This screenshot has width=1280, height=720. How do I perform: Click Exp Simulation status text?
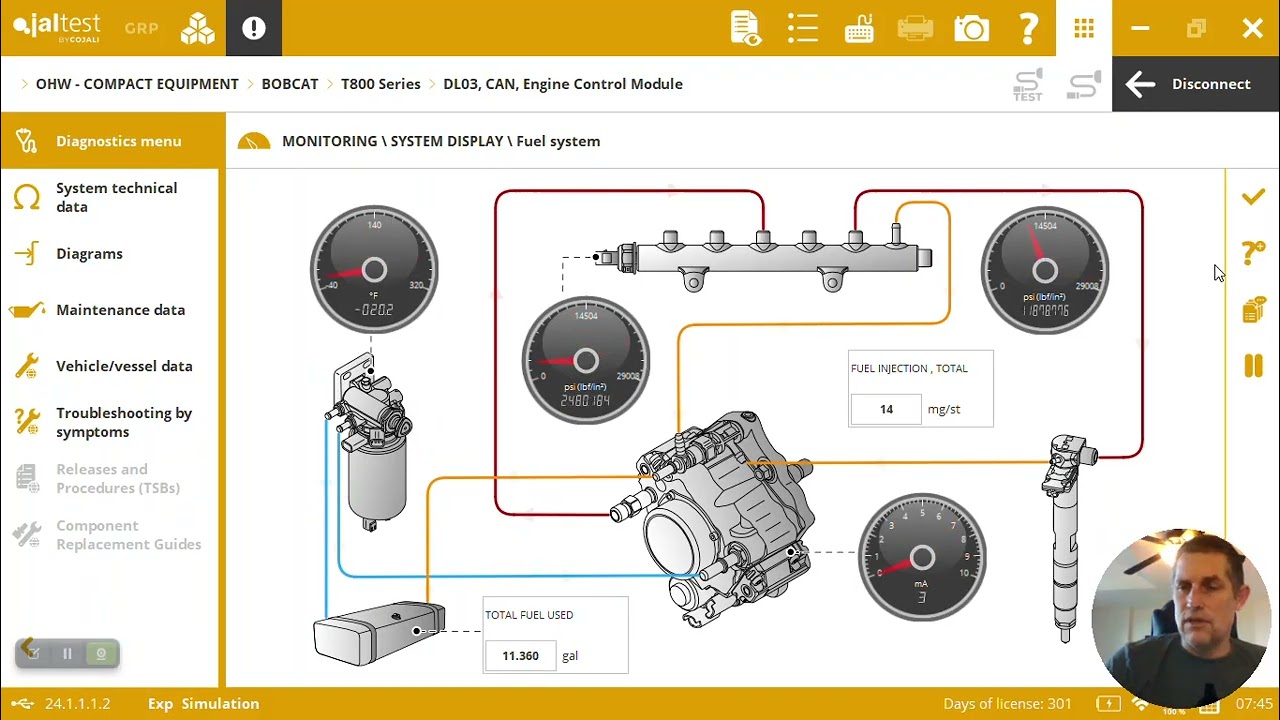[x=203, y=704]
